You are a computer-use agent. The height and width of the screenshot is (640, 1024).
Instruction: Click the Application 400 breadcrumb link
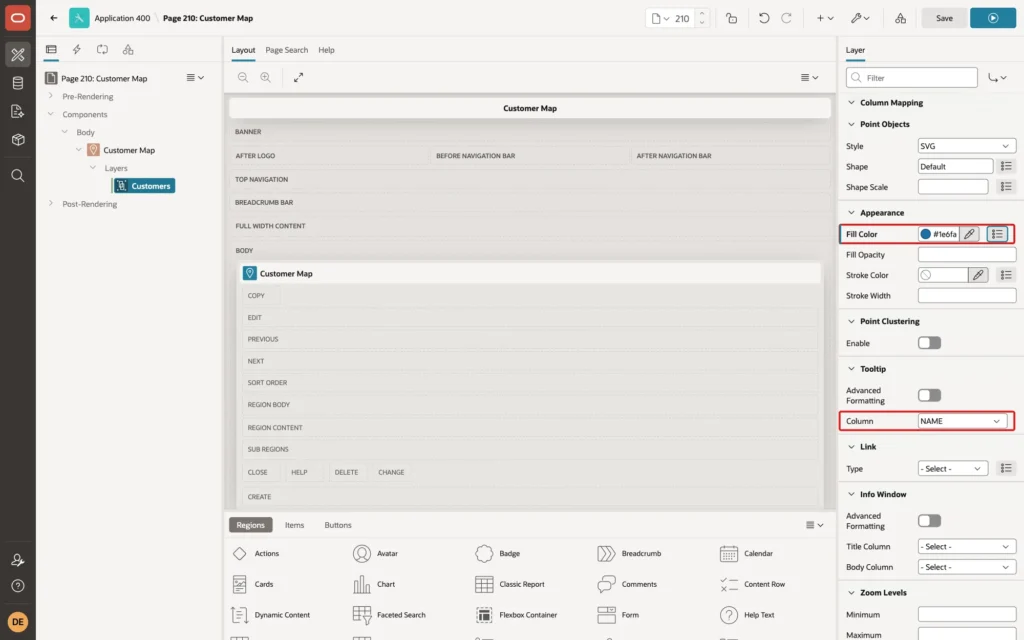pos(122,18)
